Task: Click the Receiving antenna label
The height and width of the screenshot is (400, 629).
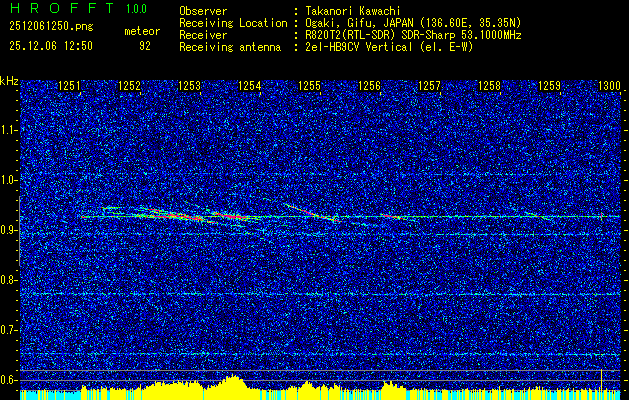Action: click(x=230, y=47)
